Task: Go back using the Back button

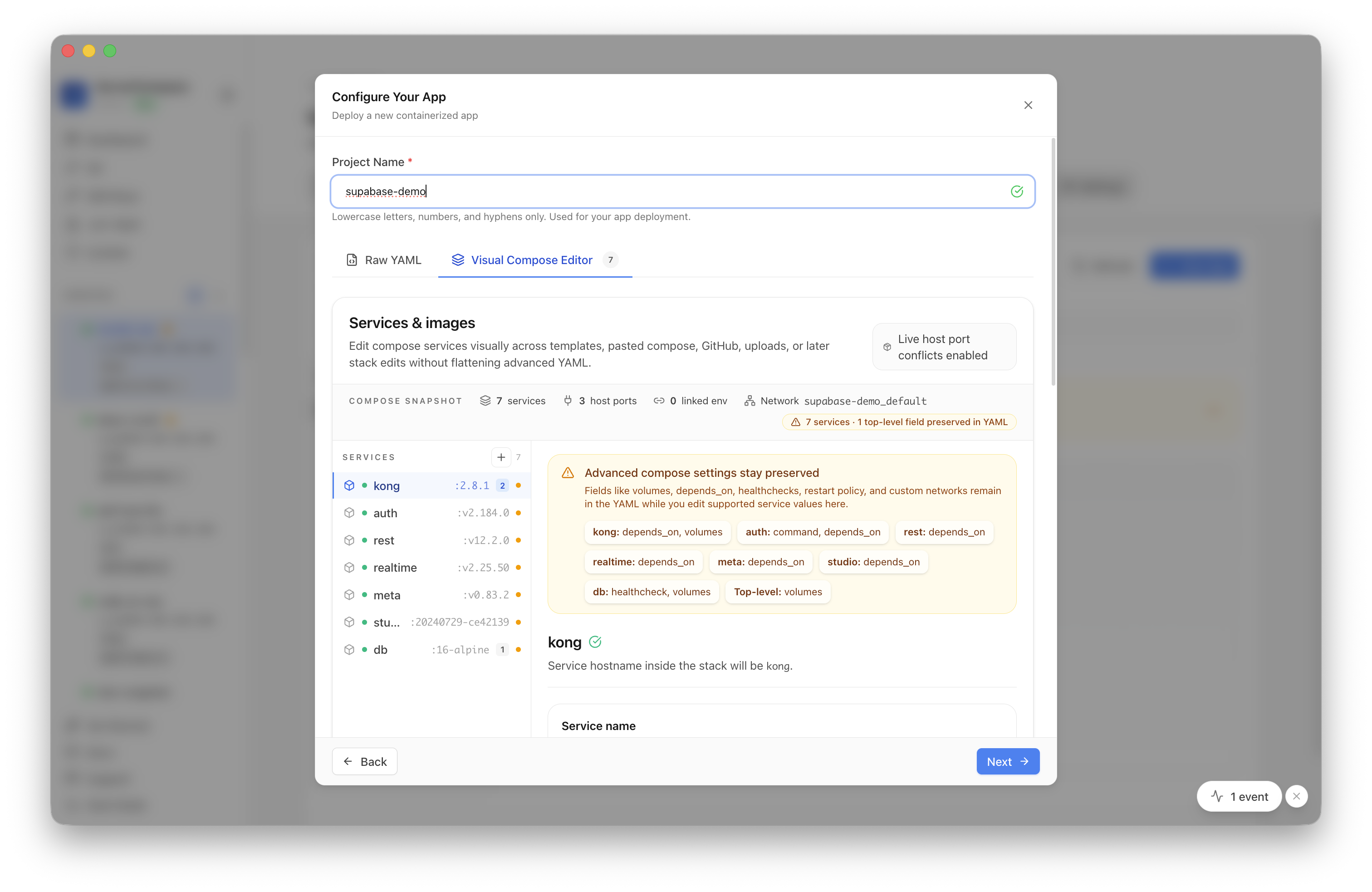Action: pyautogui.click(x=364, y=762)
